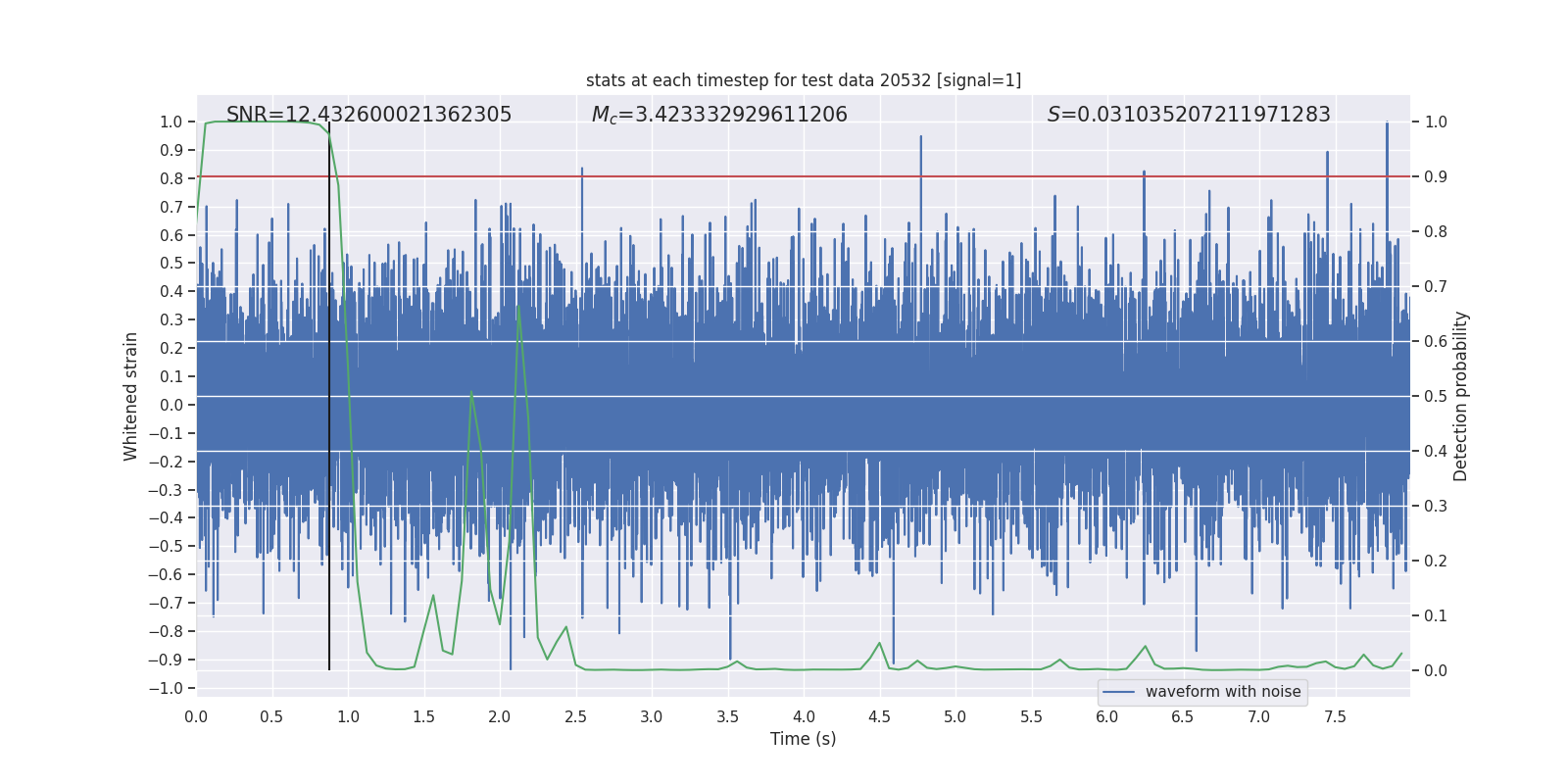Click the plot title mentioning test data 20532
The height and width of the screenshot is (784, 1568).
pos(803,80)
